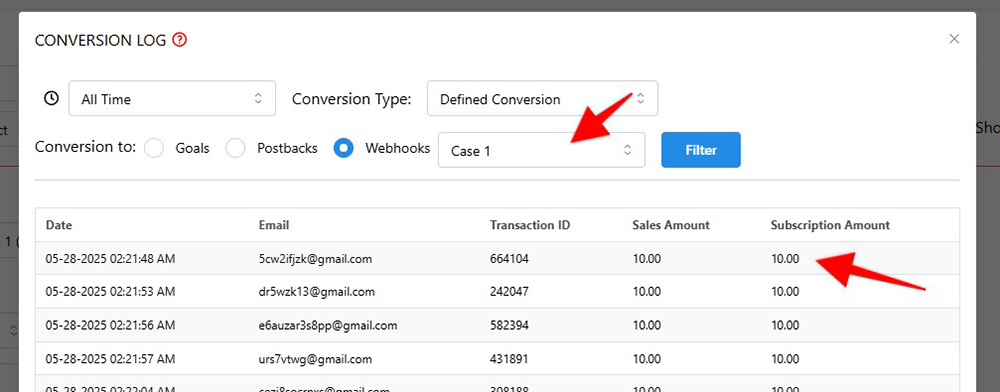Screen dimensions: 1000x392
Task: Click transaction ID 582394
Action: [509, 326]
